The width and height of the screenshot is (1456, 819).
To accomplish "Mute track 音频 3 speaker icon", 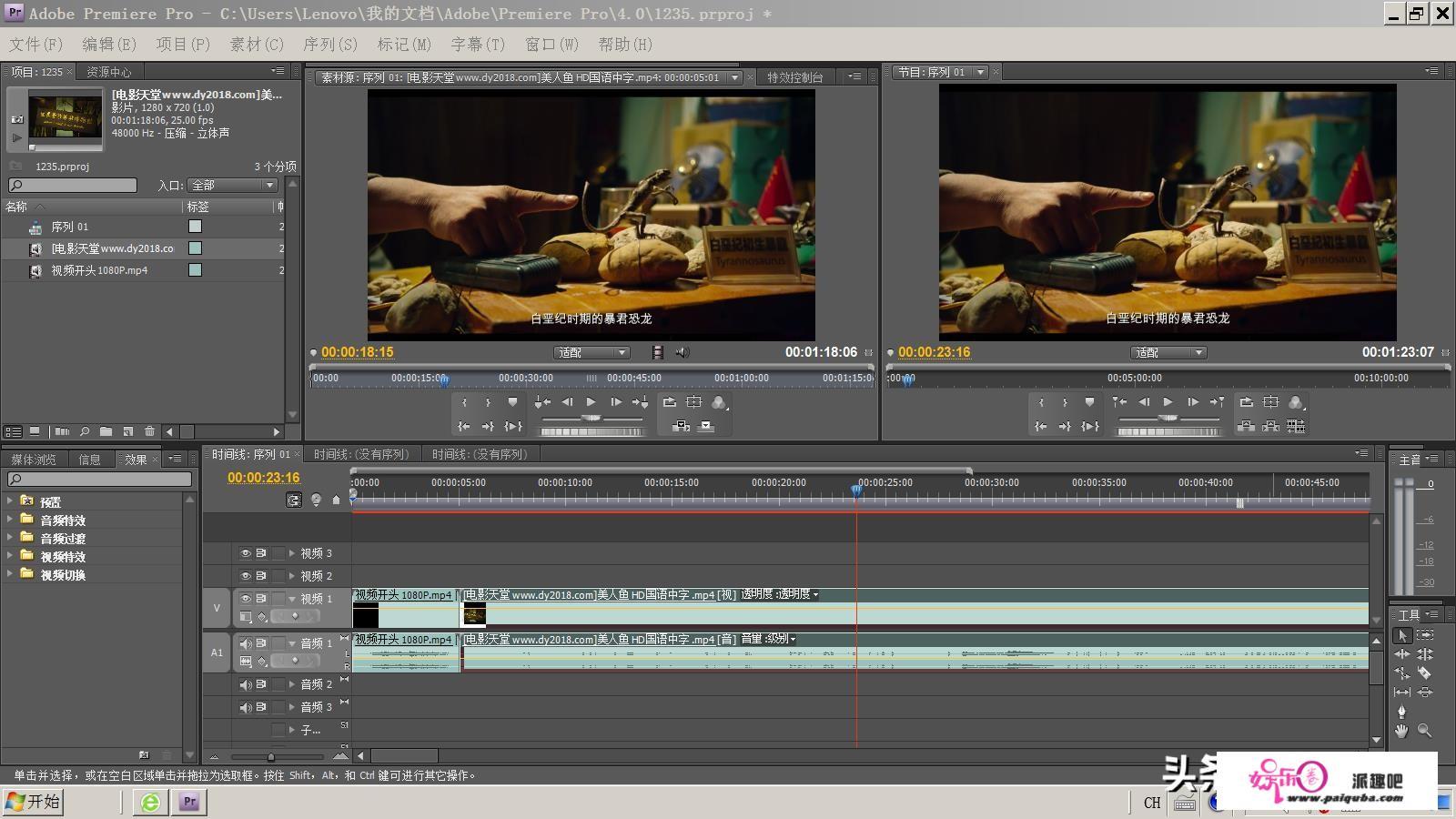I will 246,707.
